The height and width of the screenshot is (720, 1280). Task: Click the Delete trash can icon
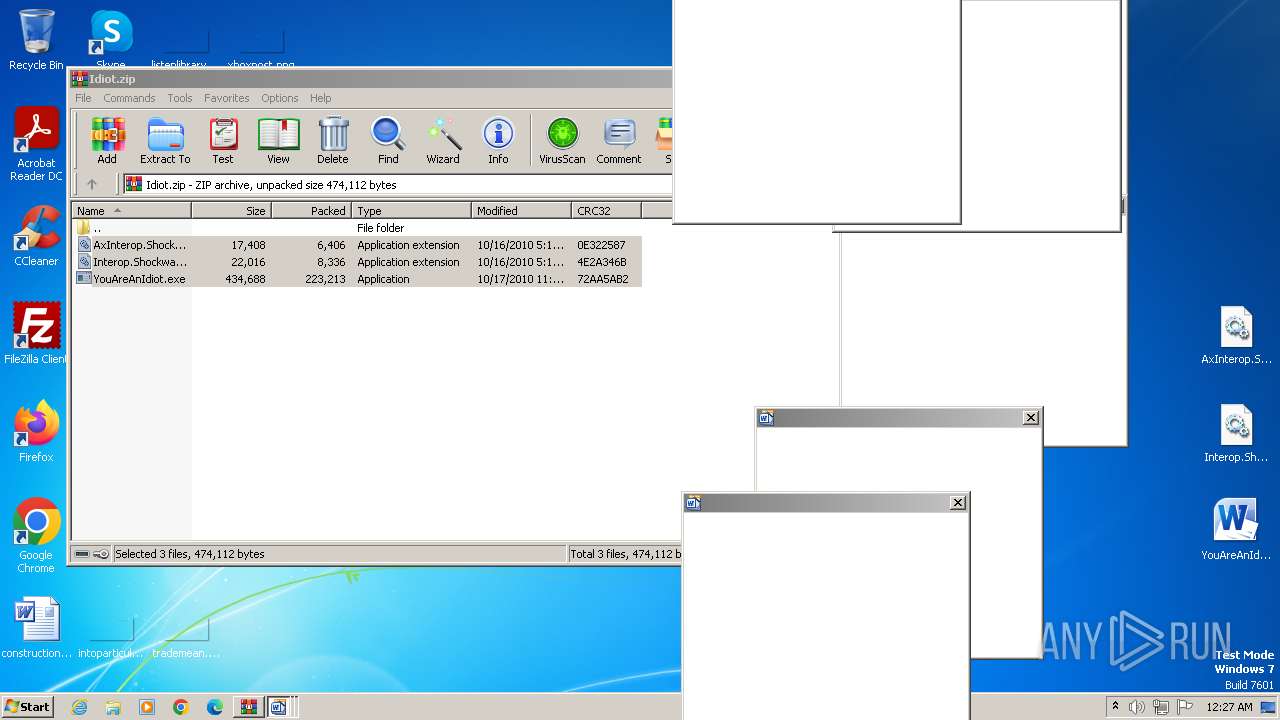(x=333, y=140)
